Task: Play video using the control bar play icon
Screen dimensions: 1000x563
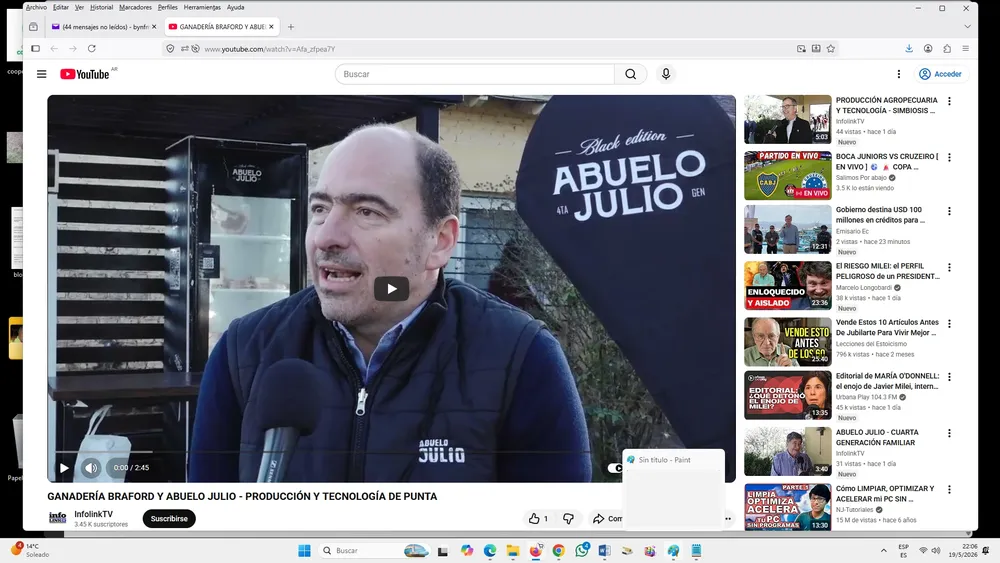Action: pyautogui.click(x=64, y=468)
